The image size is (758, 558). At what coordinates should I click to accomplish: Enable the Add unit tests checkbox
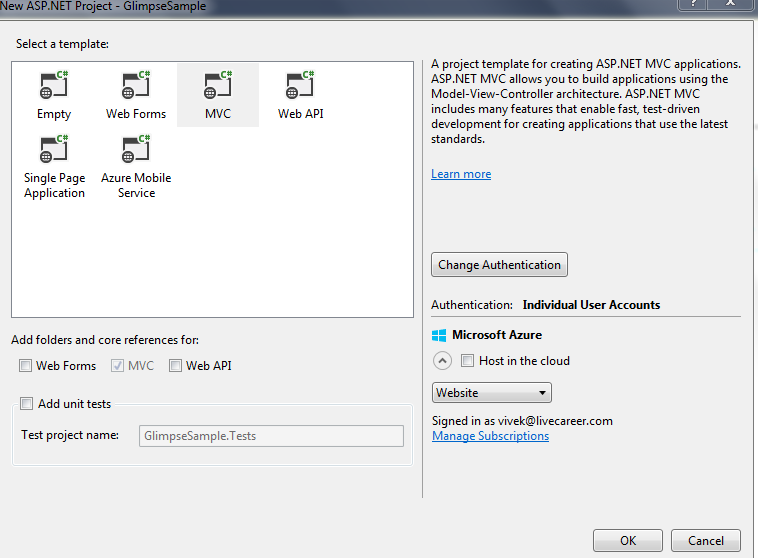tap(27, 403)
